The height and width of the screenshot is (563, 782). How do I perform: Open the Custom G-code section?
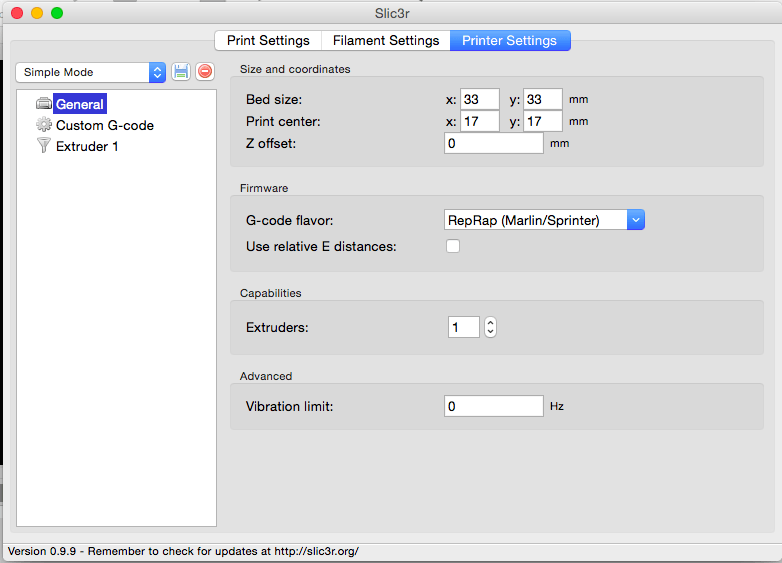[x=105, y=125]
